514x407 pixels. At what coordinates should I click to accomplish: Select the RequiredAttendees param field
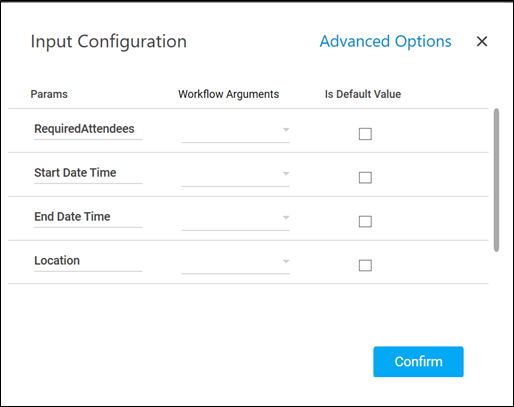coord(88,129)
